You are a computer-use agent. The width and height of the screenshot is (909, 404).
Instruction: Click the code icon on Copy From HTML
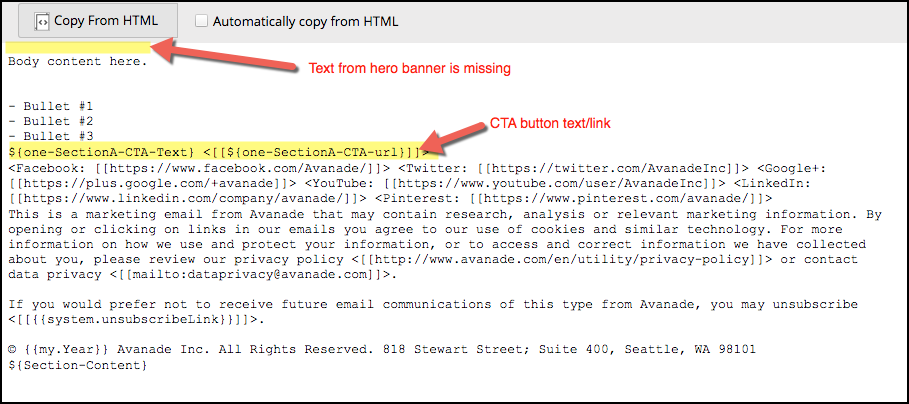42,21
